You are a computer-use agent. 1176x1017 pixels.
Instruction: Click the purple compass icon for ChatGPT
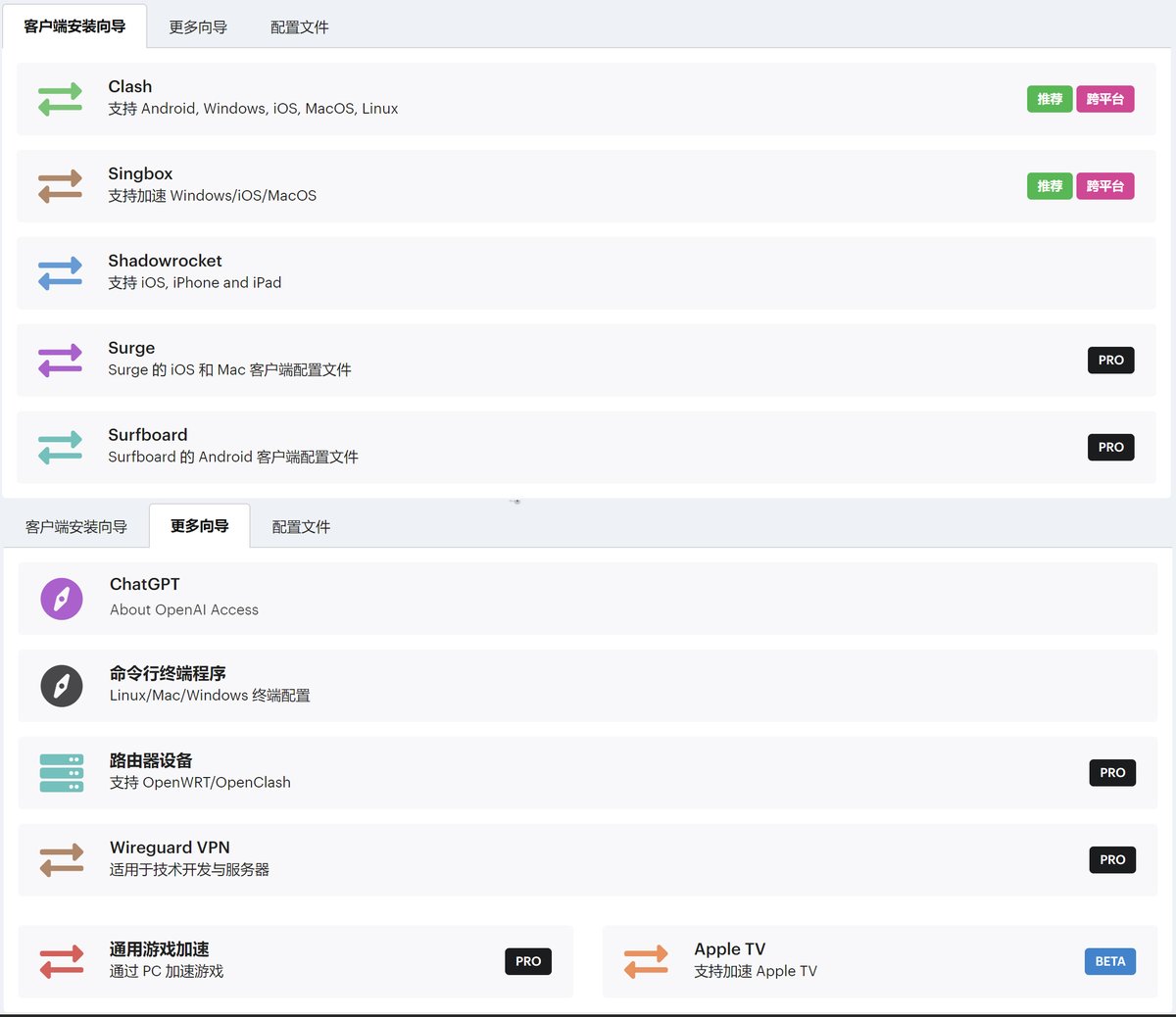(x=62, y=598)
